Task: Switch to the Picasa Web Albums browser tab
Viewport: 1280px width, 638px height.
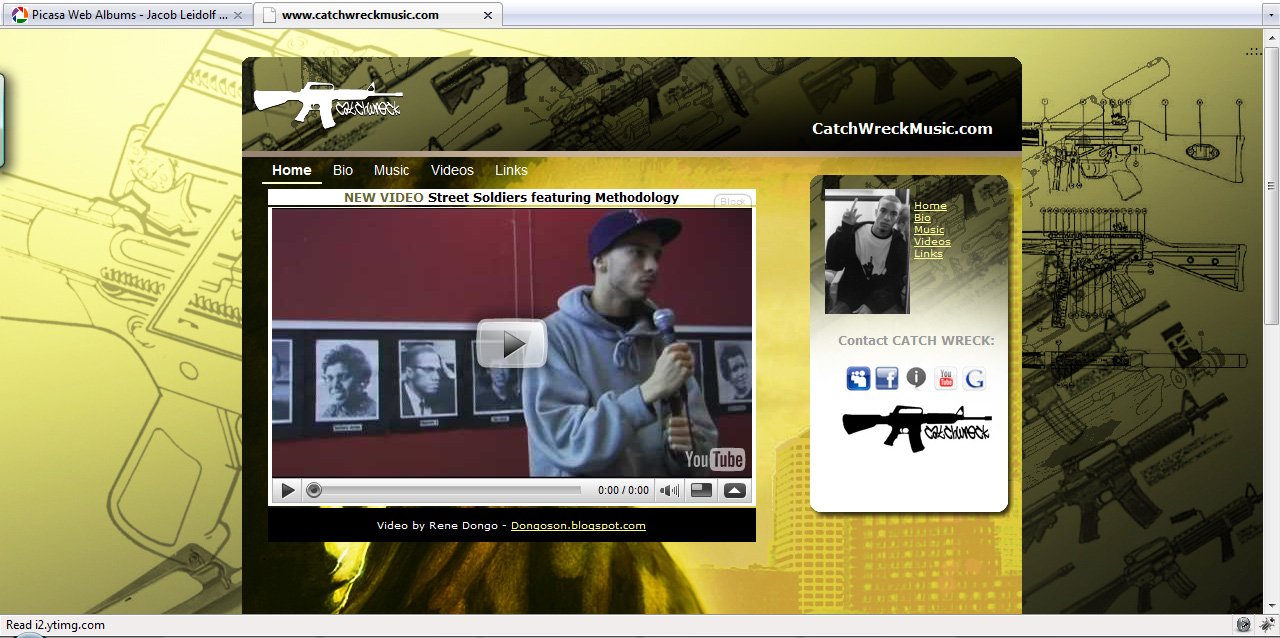Action: click(128, 15)
